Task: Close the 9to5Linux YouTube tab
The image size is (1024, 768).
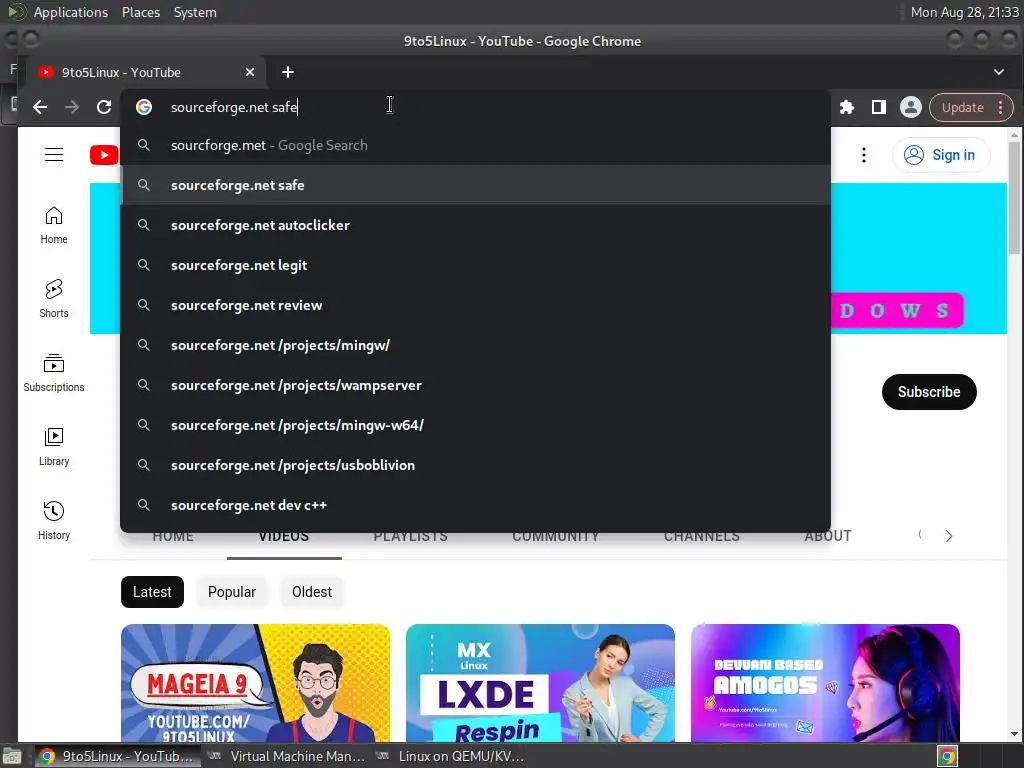Action: coord(249,72)
